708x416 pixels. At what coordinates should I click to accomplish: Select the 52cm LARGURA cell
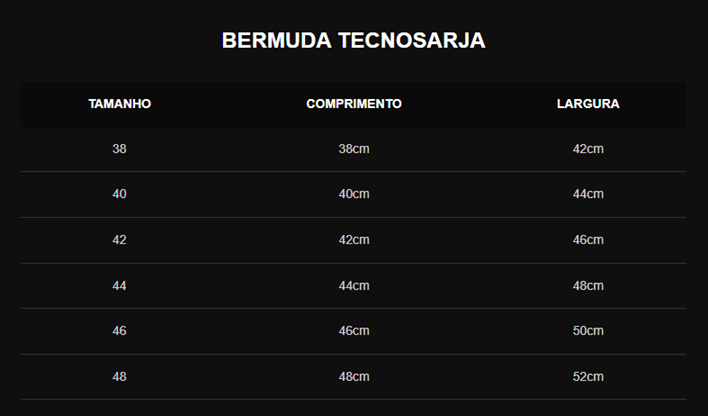click(x=588, y=377)
